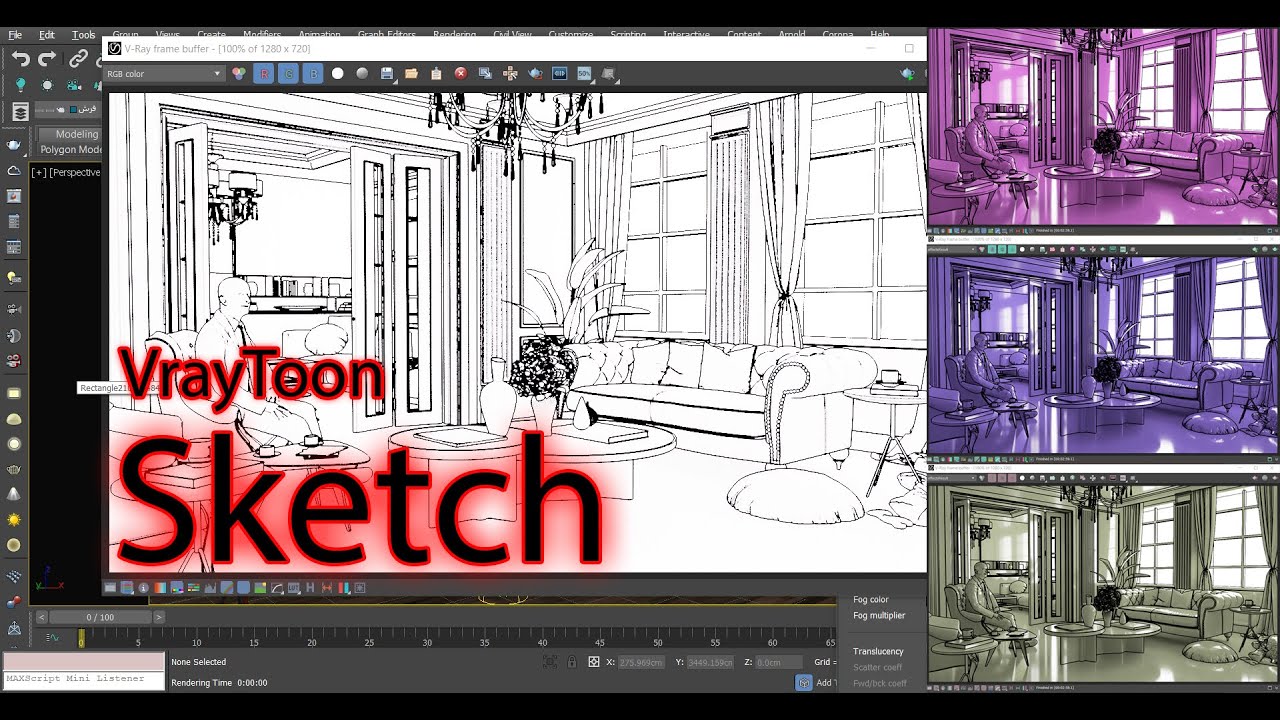This screenshot has width=1280, height=720.
Task: Click the olive render thumbnail at bottom right
Action: coord(1103,583)
